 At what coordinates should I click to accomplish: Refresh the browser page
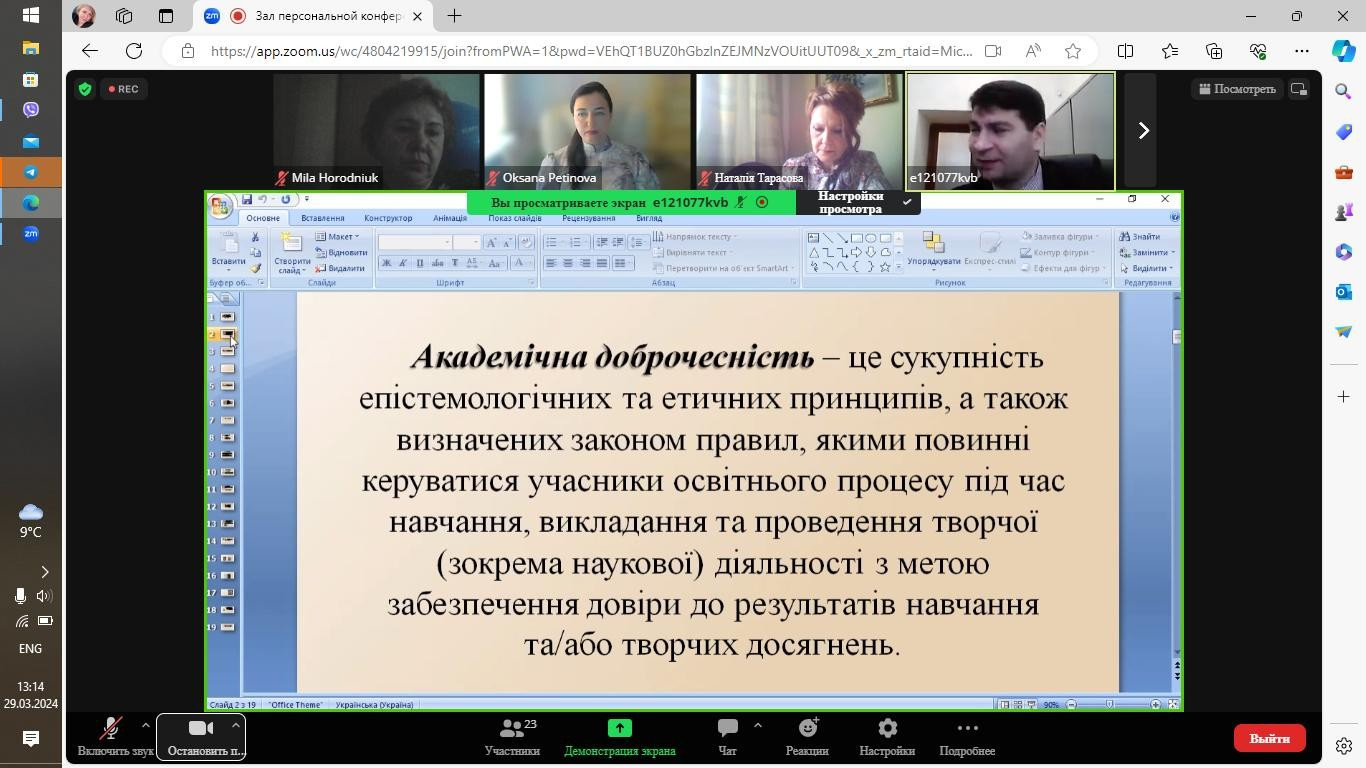[x=134, y=51]
